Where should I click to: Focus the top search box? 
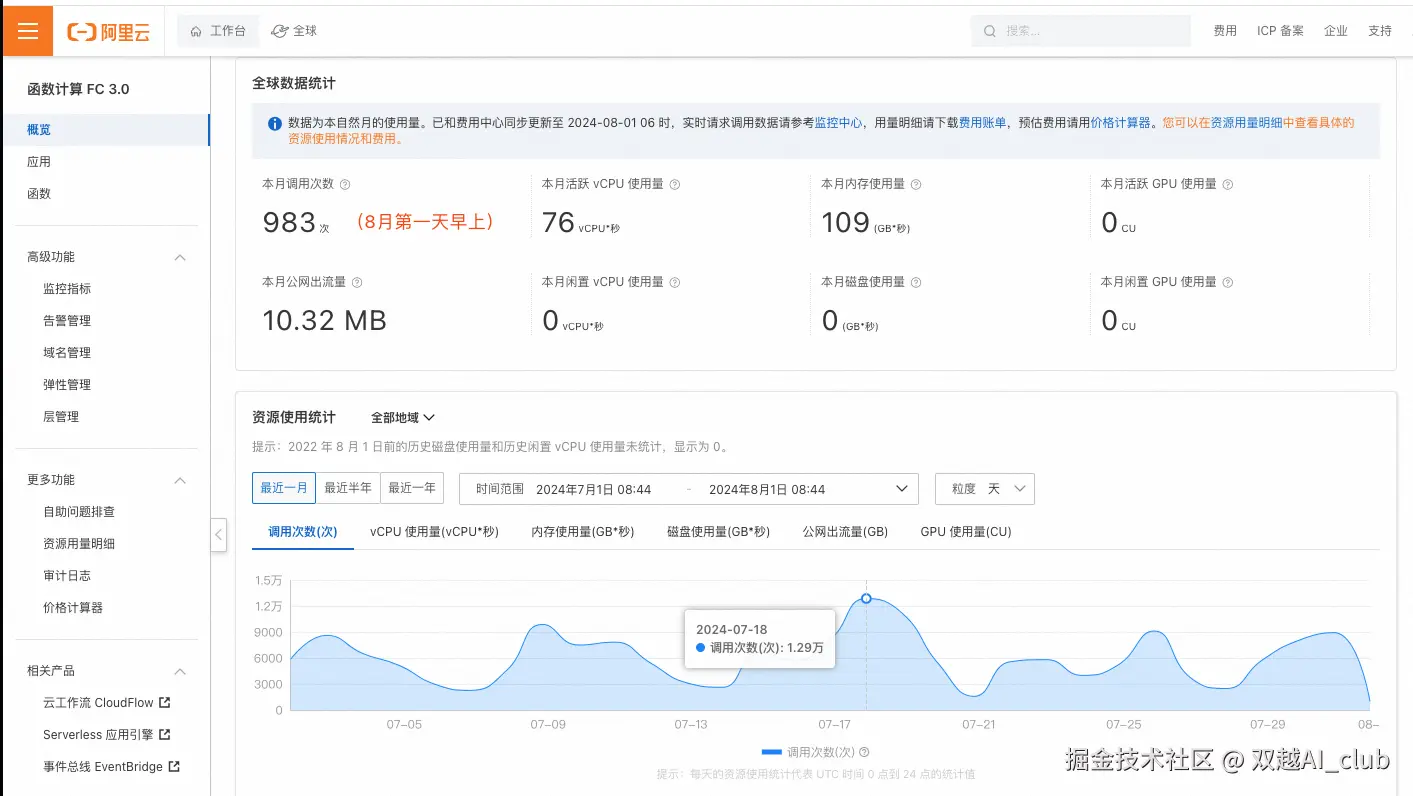click(1080, 31)
